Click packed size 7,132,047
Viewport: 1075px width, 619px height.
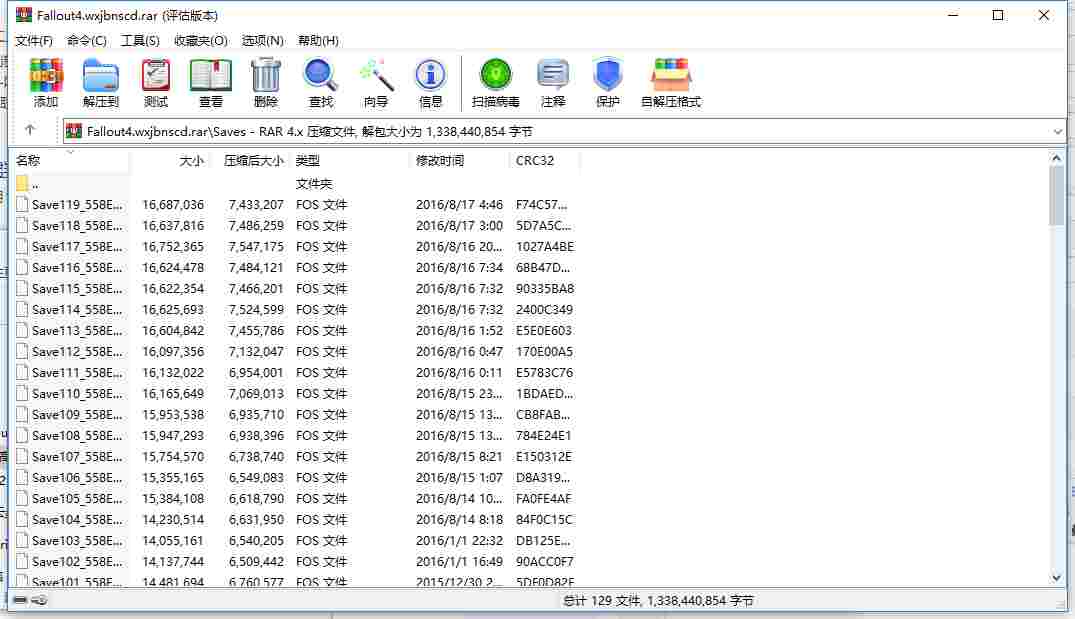click(x=256, y=352)
